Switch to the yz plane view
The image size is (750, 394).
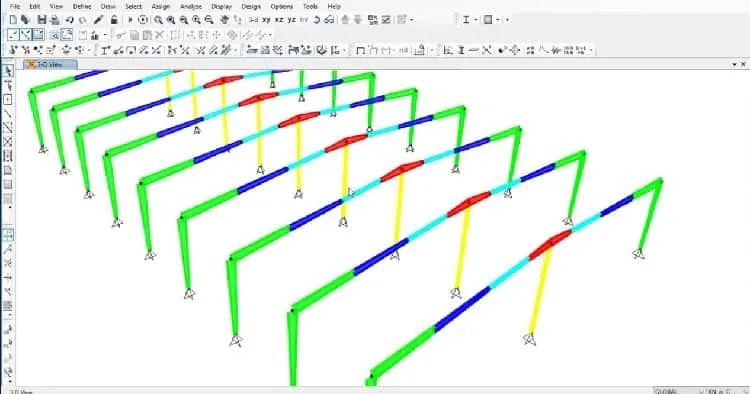click(x=291, y=20)
